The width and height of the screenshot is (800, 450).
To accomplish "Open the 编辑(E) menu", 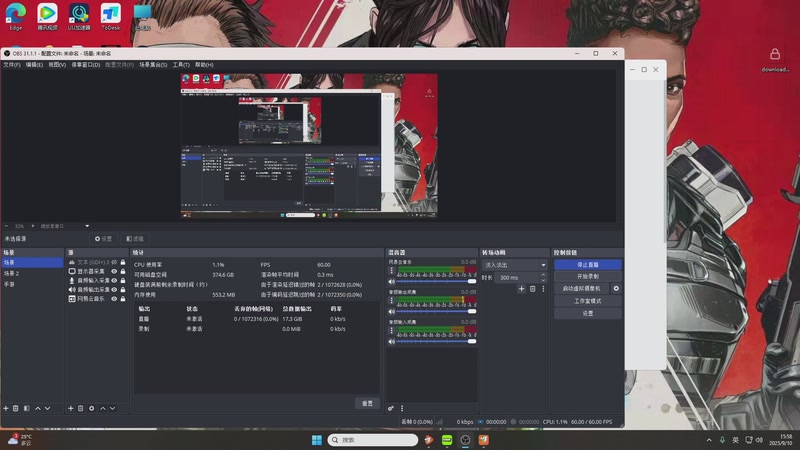I will pyautogui.click(x=34, y=65).
